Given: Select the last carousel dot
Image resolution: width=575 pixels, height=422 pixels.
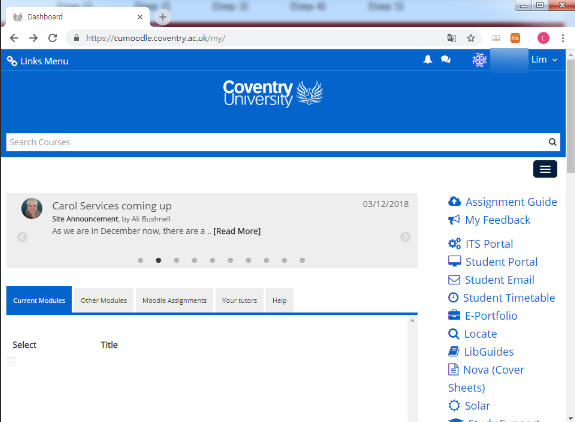Looking at the screenshot, I should coord(302,260).
